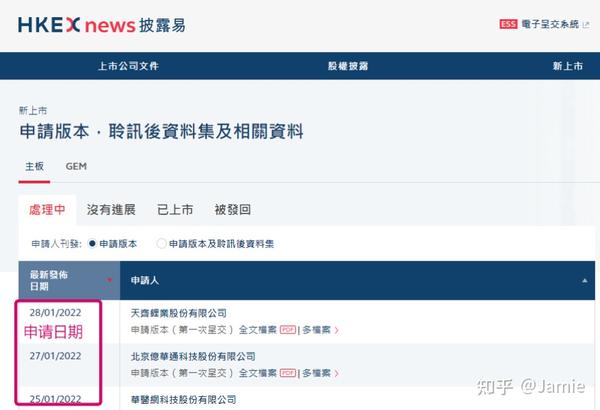Viewport: 600px width, 410px height.
Task: Click PDF icon in 北京億華通科技 row
Action: (x=288, y=373)
